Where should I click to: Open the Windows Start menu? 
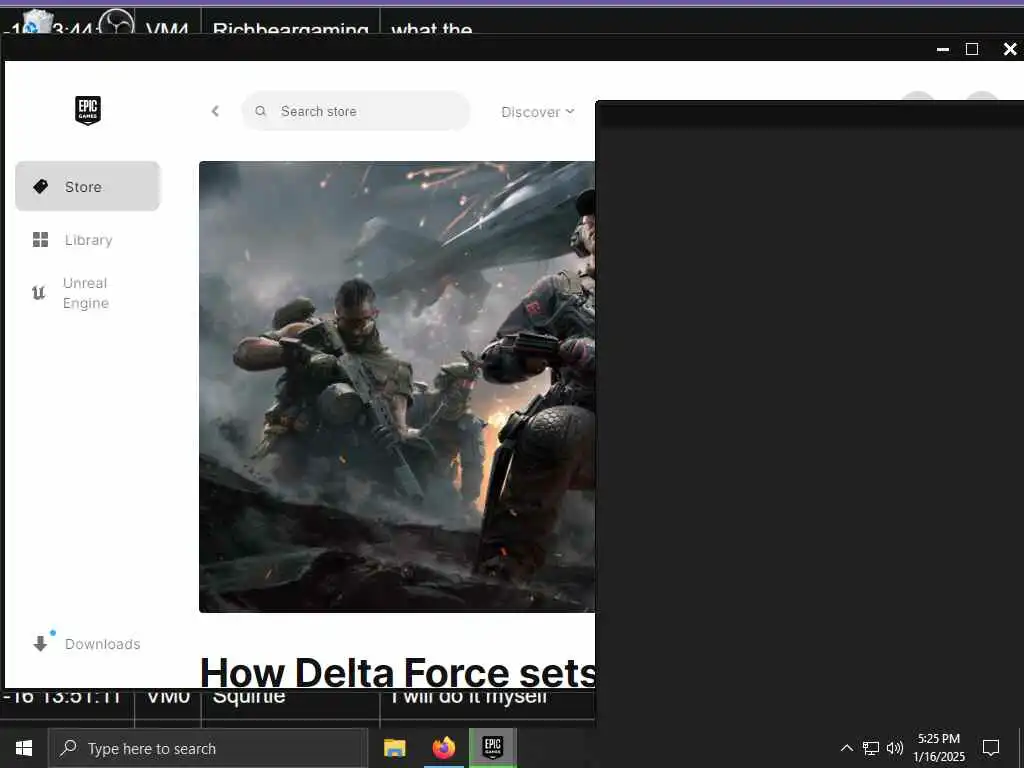(x=24, y=748)
